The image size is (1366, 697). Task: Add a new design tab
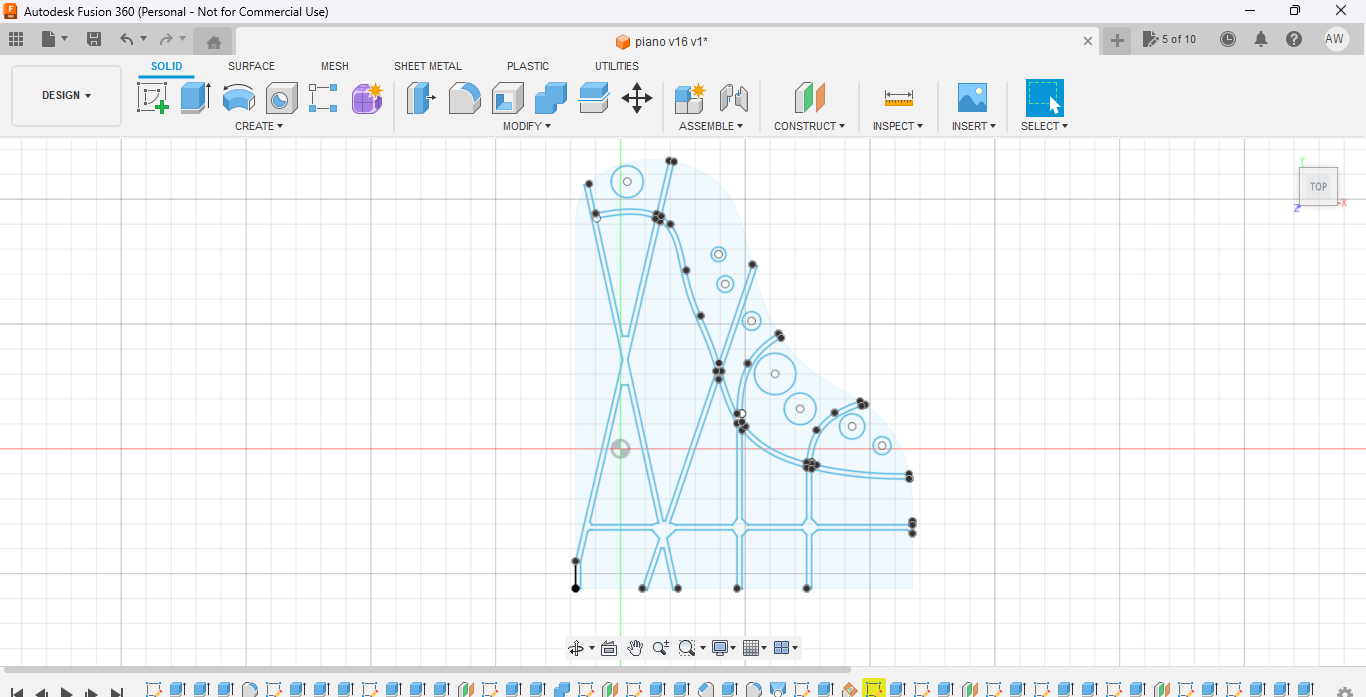pos(1117,40)
